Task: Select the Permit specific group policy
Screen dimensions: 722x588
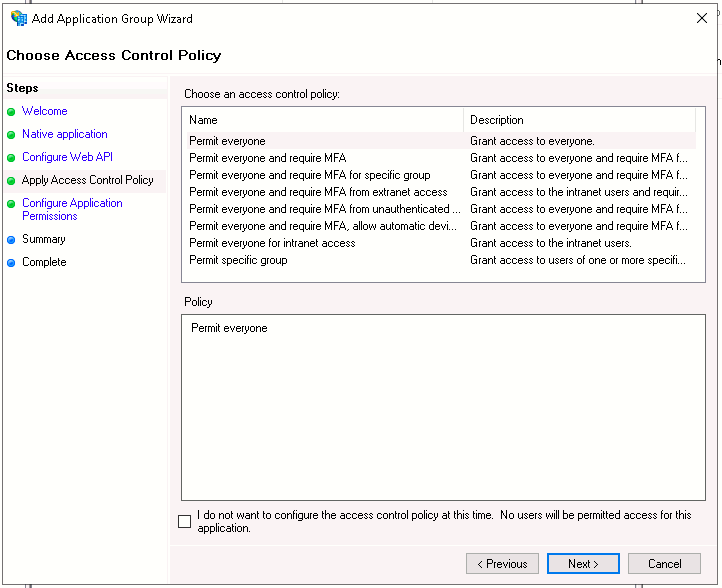Action: coord(238,260)
